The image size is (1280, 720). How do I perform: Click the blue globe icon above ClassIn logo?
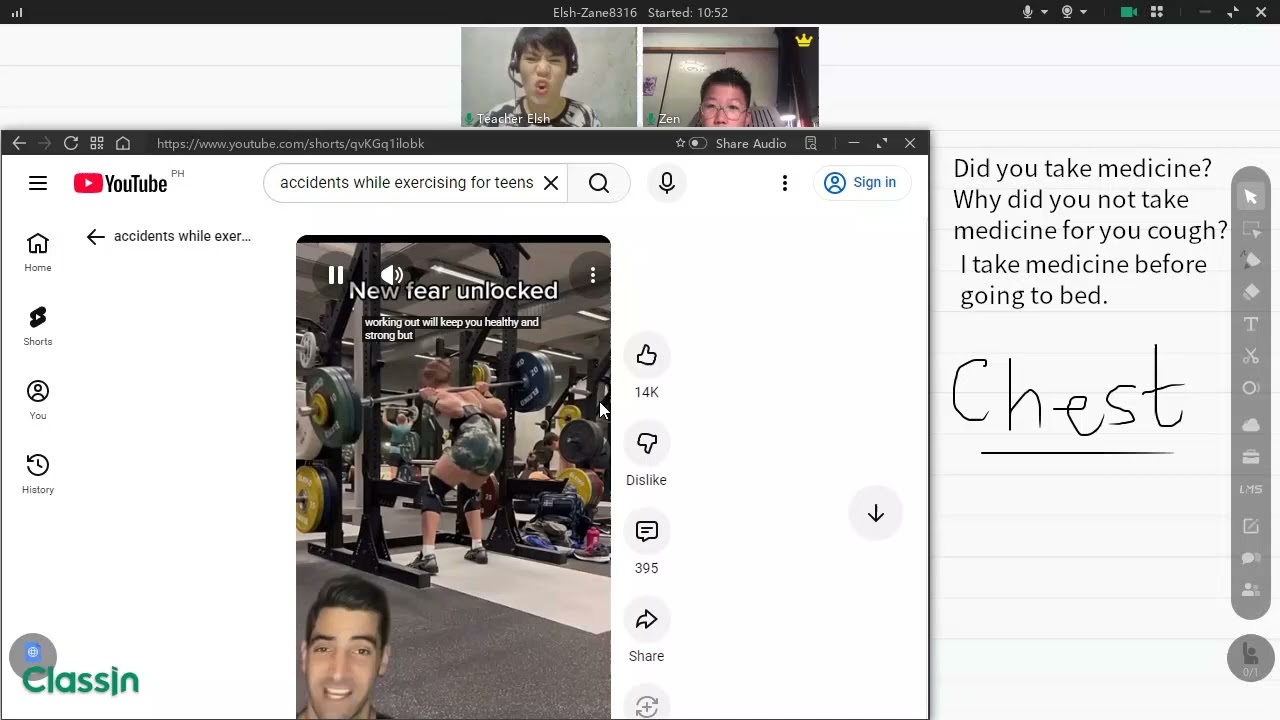[x=33, y=652]
